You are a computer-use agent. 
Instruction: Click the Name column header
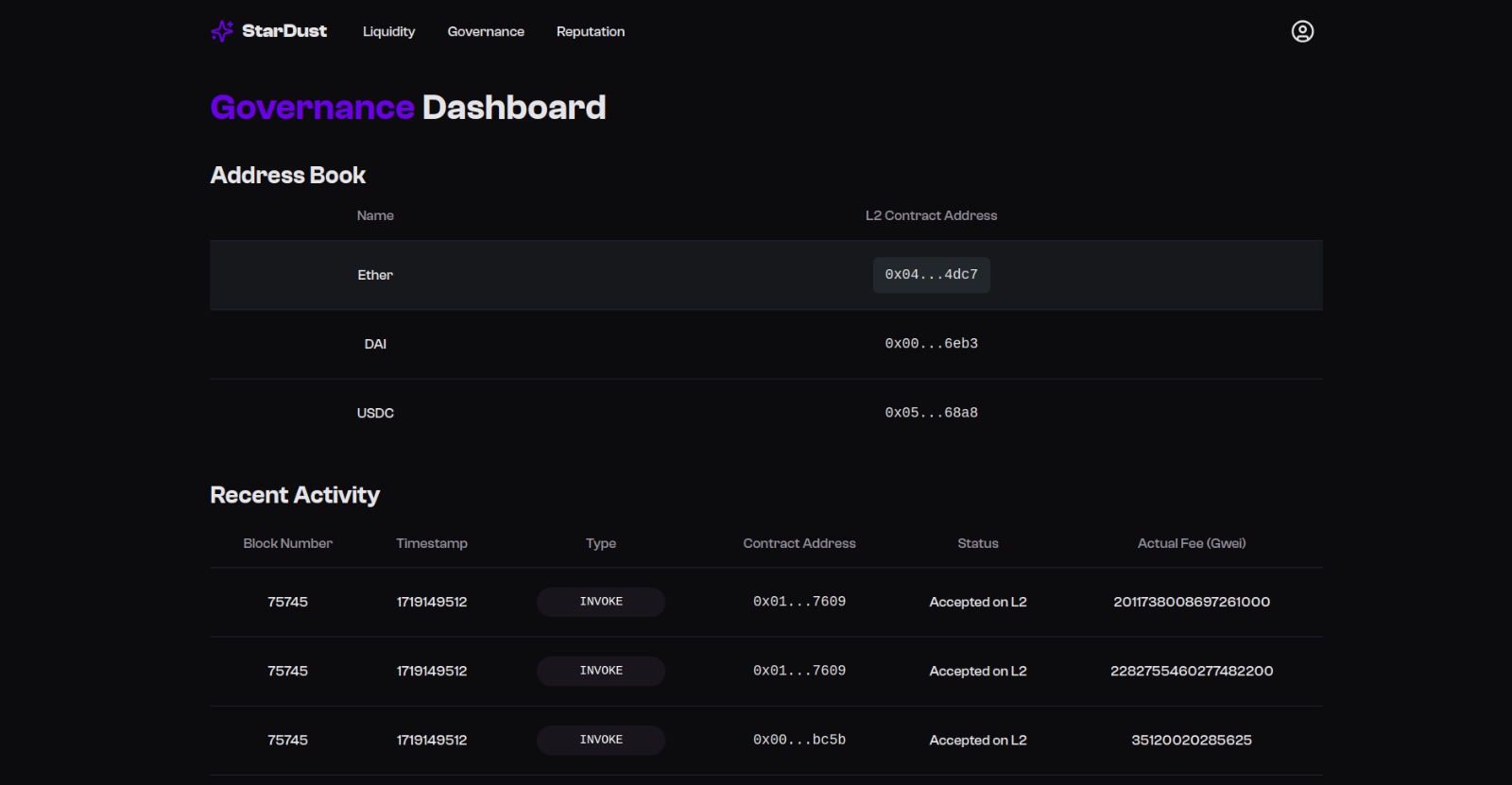pyautogui.click(x=375, y=215)
